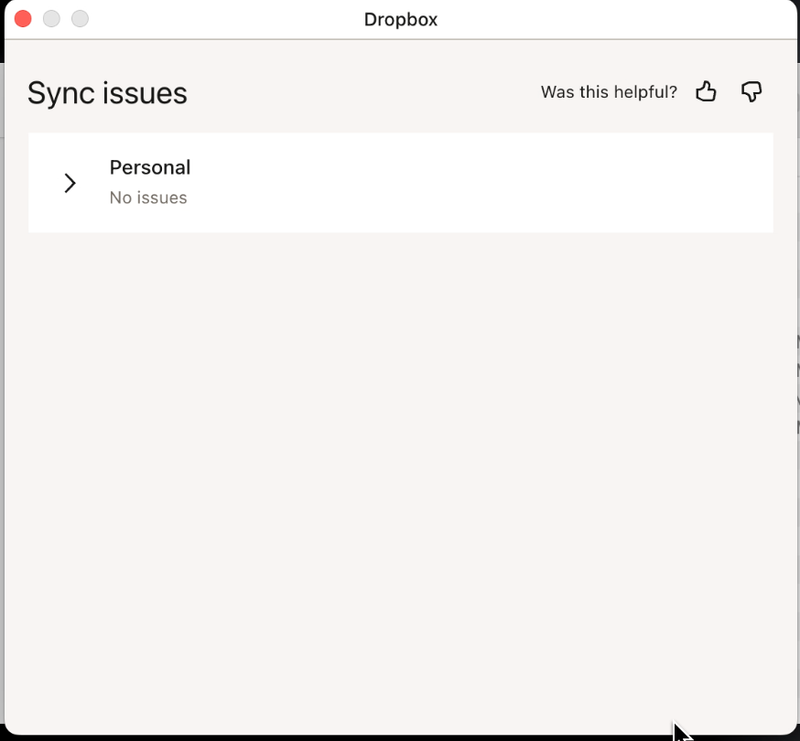Click the "Sync issues" heading
This screenshot has width=800, height=741.
click(107, 93)
